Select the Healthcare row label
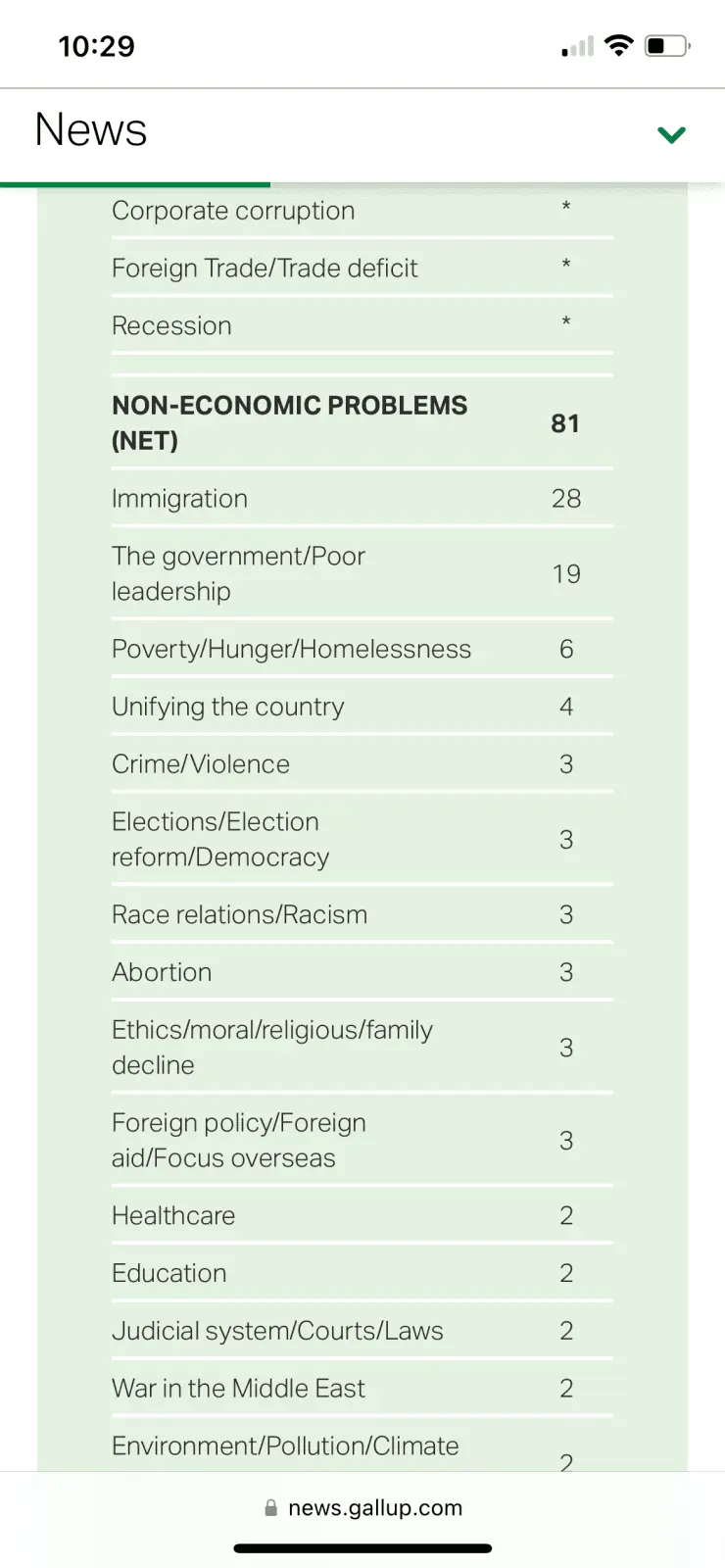Screen dimensions: 725x1568 coord(173,1216)
